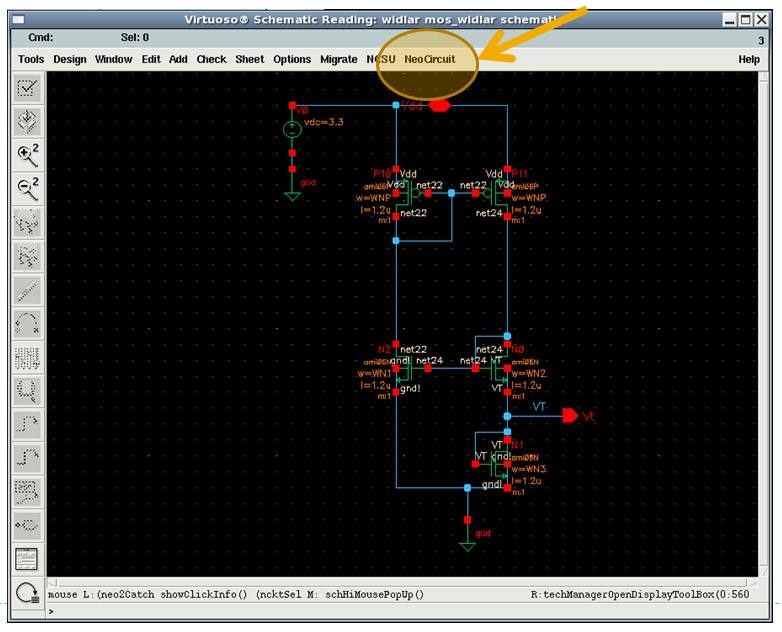Viewport: 782px width, 632px height.
Task: Expand the Options menu
Action: [x=292, y=59]
